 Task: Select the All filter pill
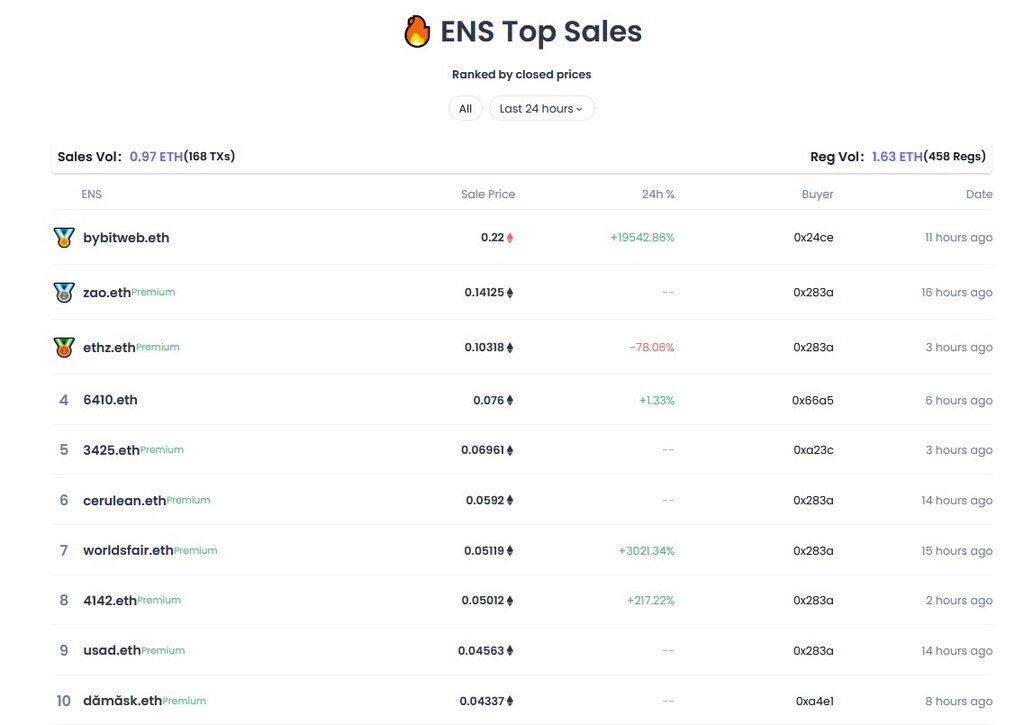coord(465,109)
